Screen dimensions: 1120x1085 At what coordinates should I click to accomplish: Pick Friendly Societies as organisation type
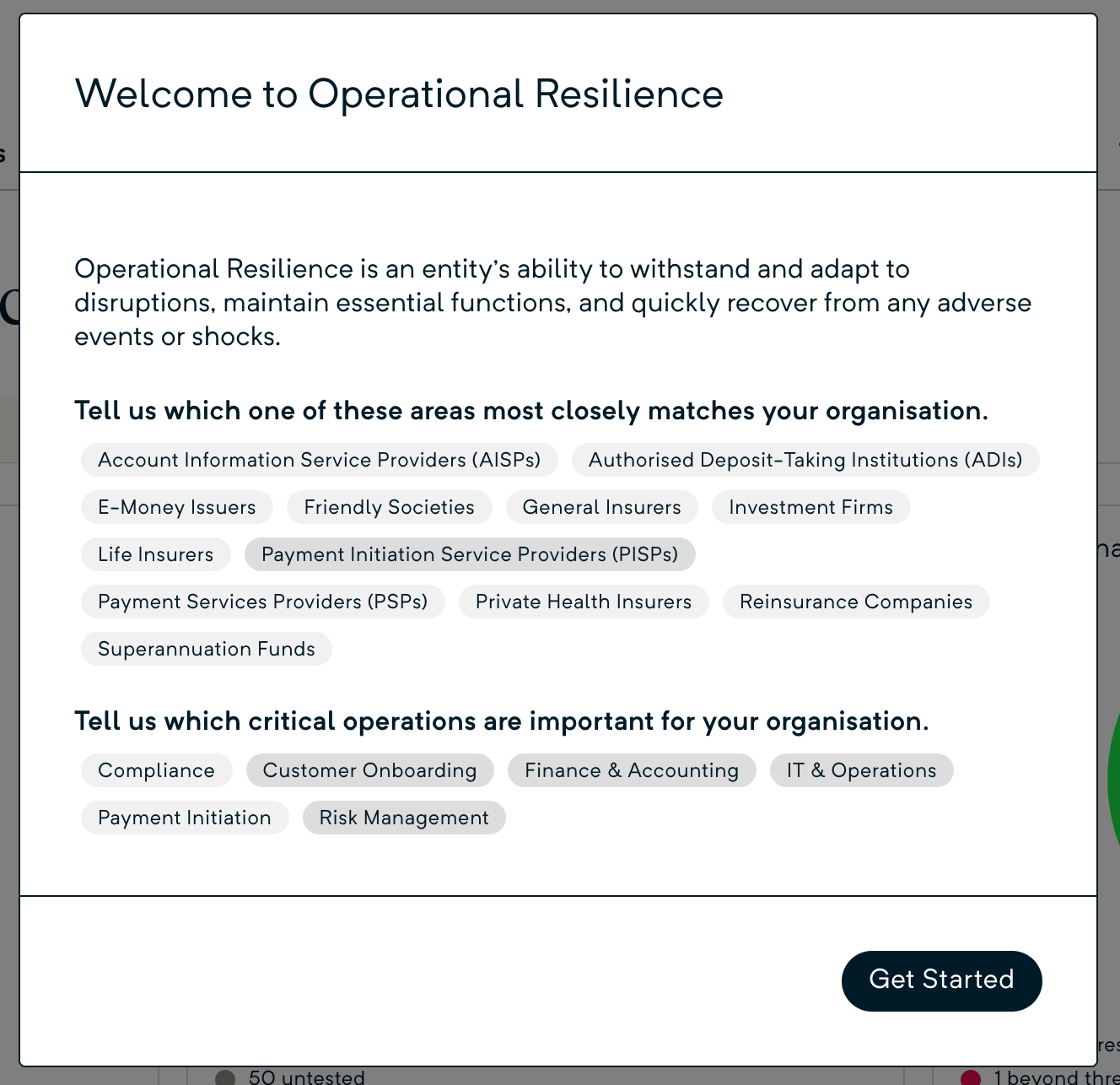pos(389,507)
